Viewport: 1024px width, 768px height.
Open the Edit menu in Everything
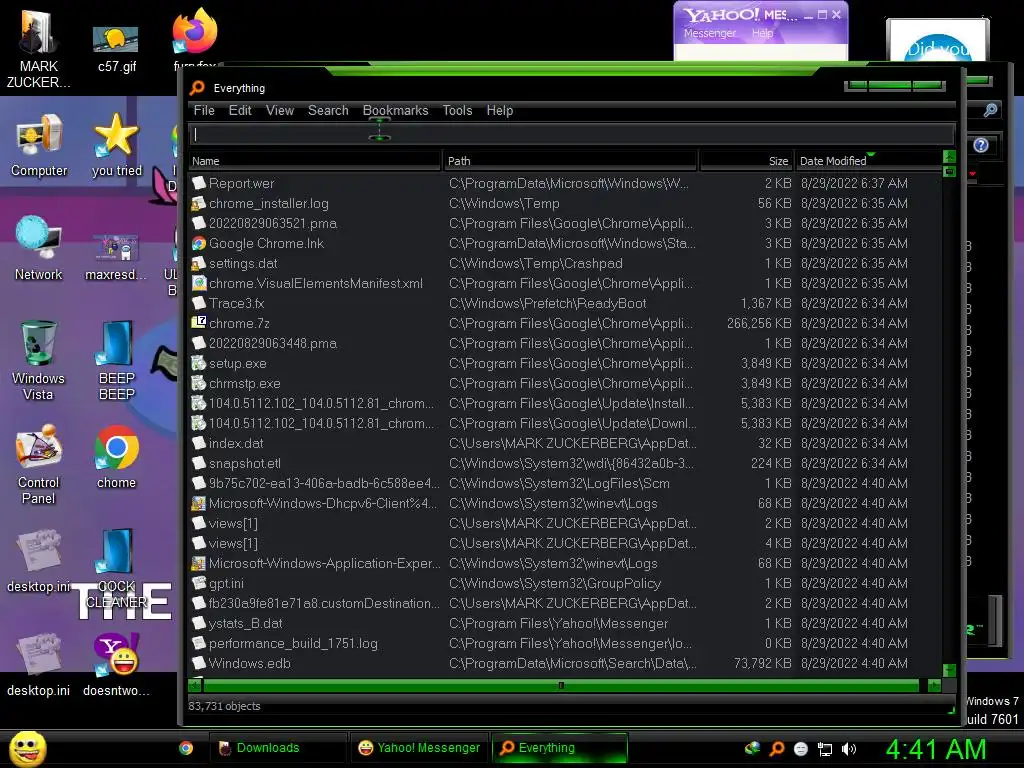coord(240,110)
